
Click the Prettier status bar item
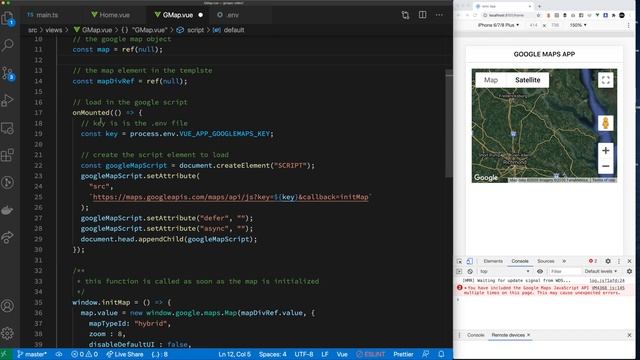click(x=403, y=354)
